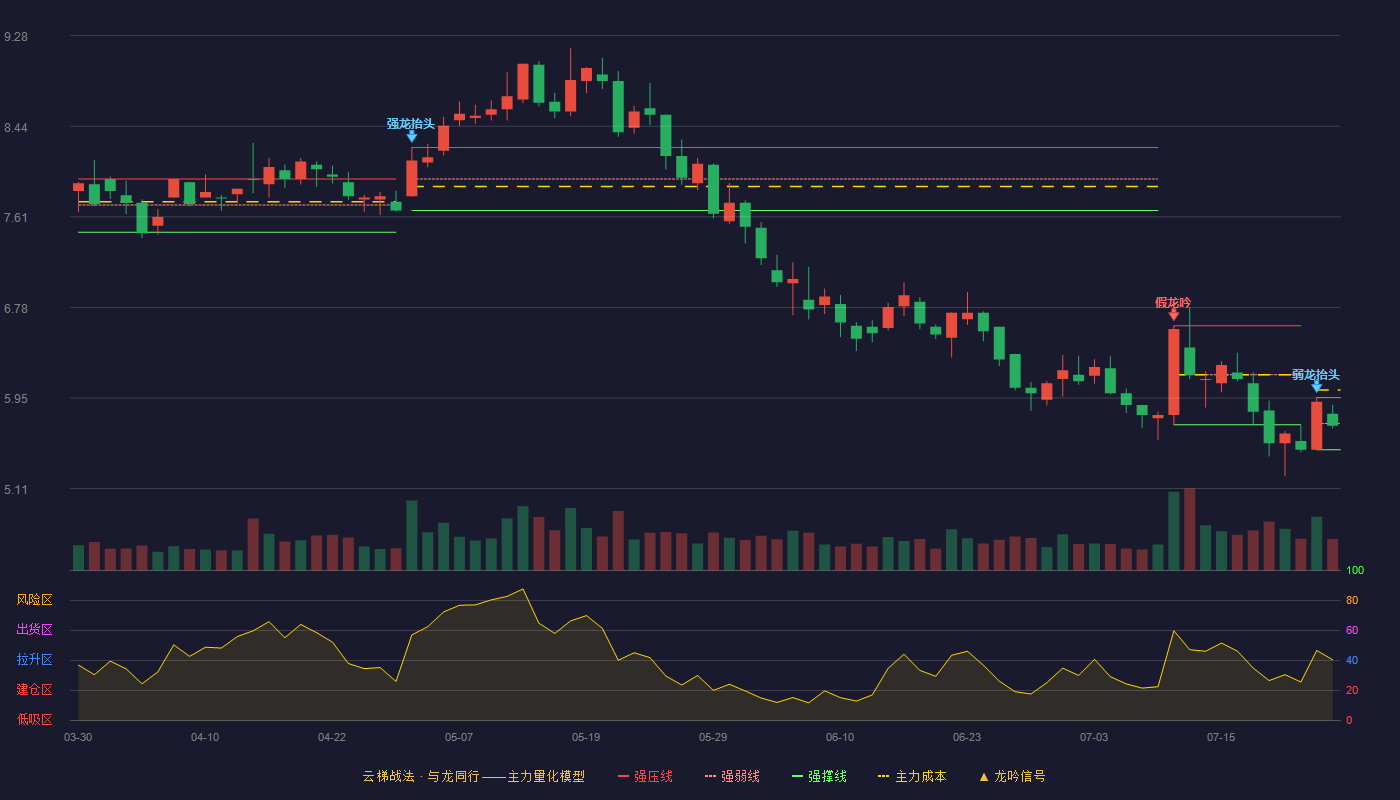The height and width of the screenshot is (800, 1400).
Task: Click the 弱龙抬头 blue arrow marker
Action: click(x=1317, y=387)
